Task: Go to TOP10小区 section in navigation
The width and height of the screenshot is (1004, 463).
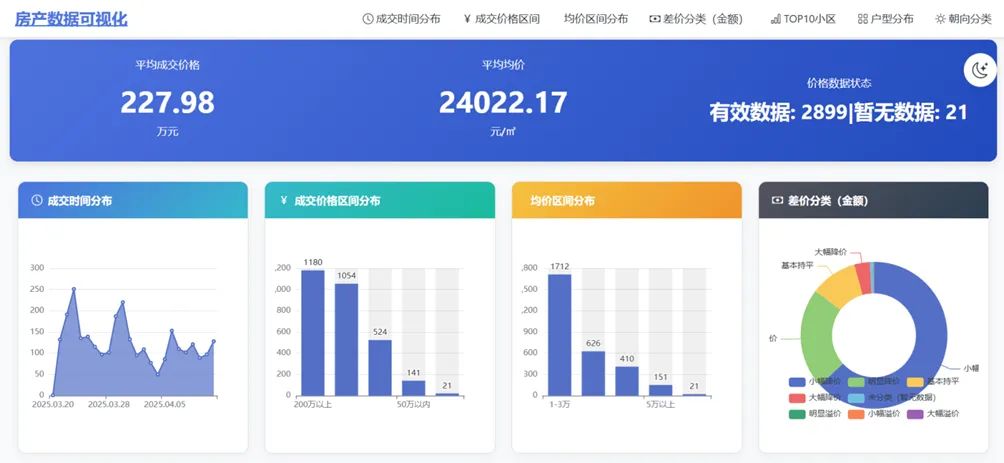Action: click(809, 19)
